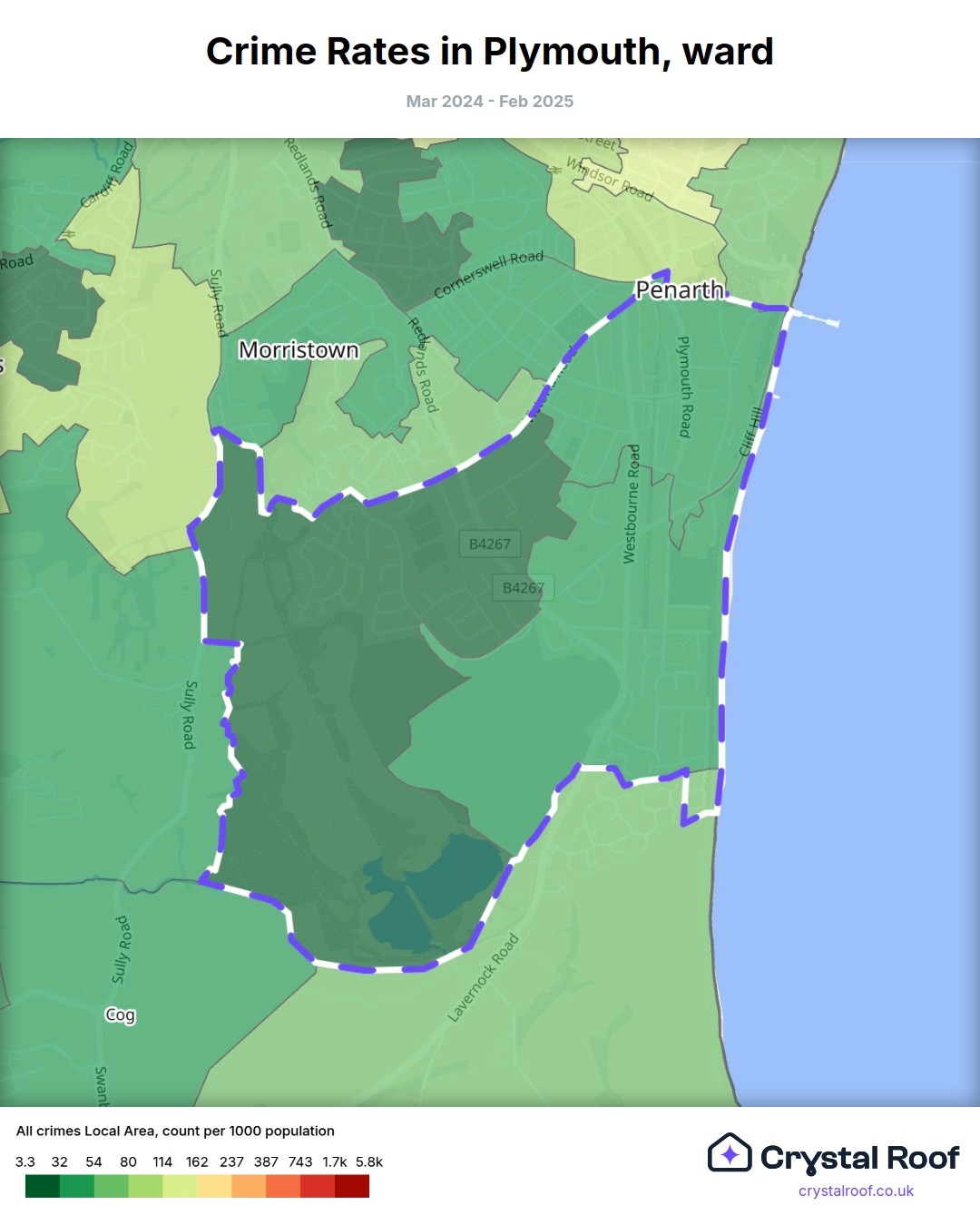Viewport: 980px width, 1225px height.
Task: Click the 5.8k legend value
Action: [x=368, y=1161]
